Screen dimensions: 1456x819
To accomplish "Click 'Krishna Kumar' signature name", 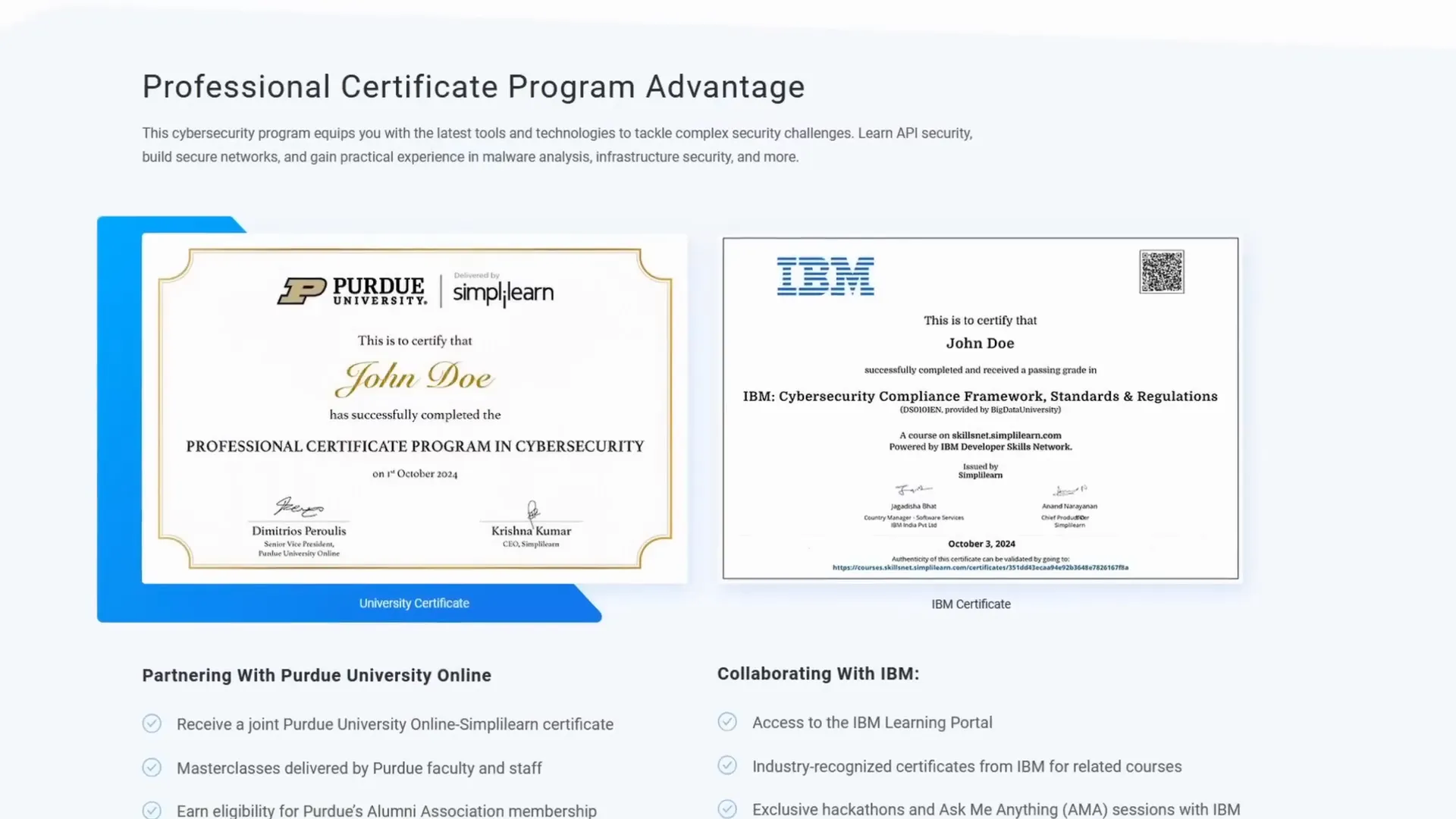I will [x=531, y=531].
